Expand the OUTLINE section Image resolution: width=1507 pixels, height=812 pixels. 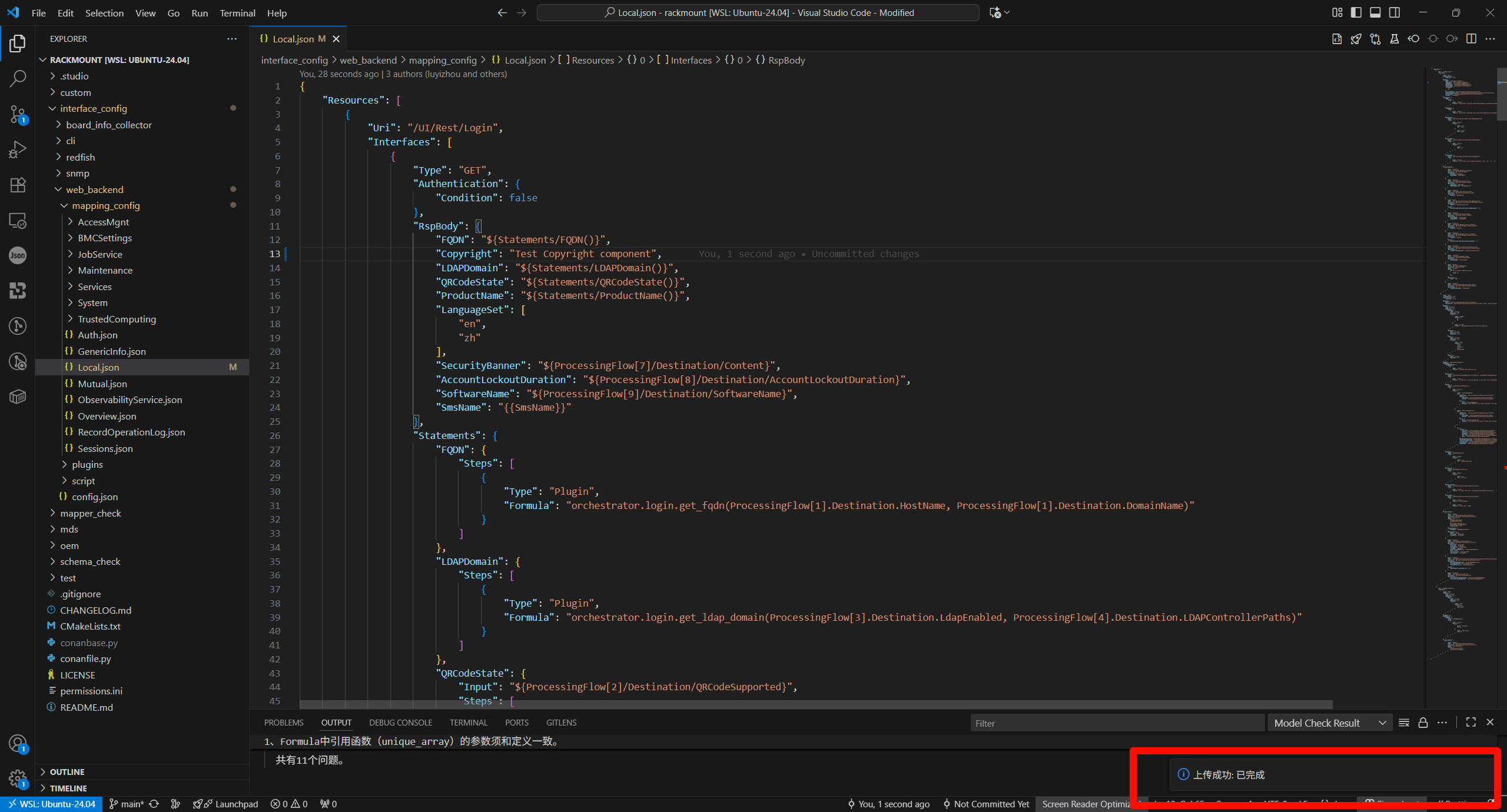point(67,772)
